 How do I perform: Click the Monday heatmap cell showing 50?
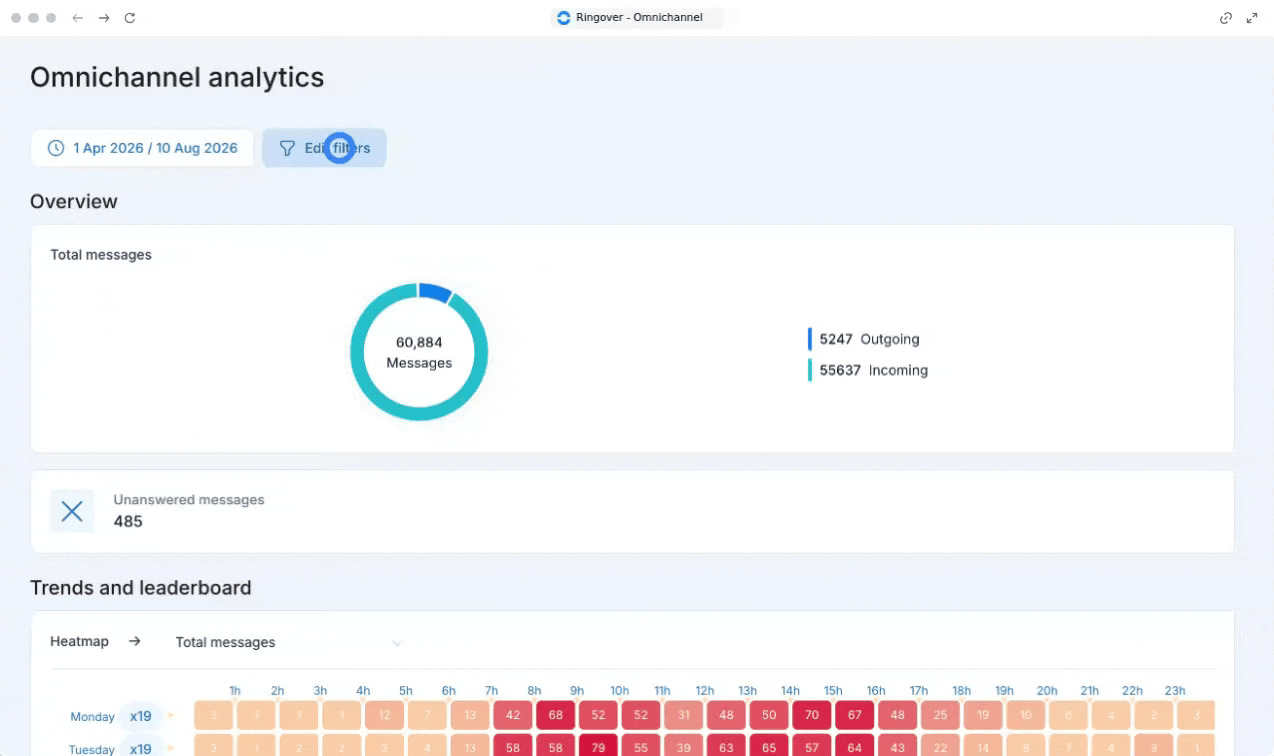tap(769, 715)
